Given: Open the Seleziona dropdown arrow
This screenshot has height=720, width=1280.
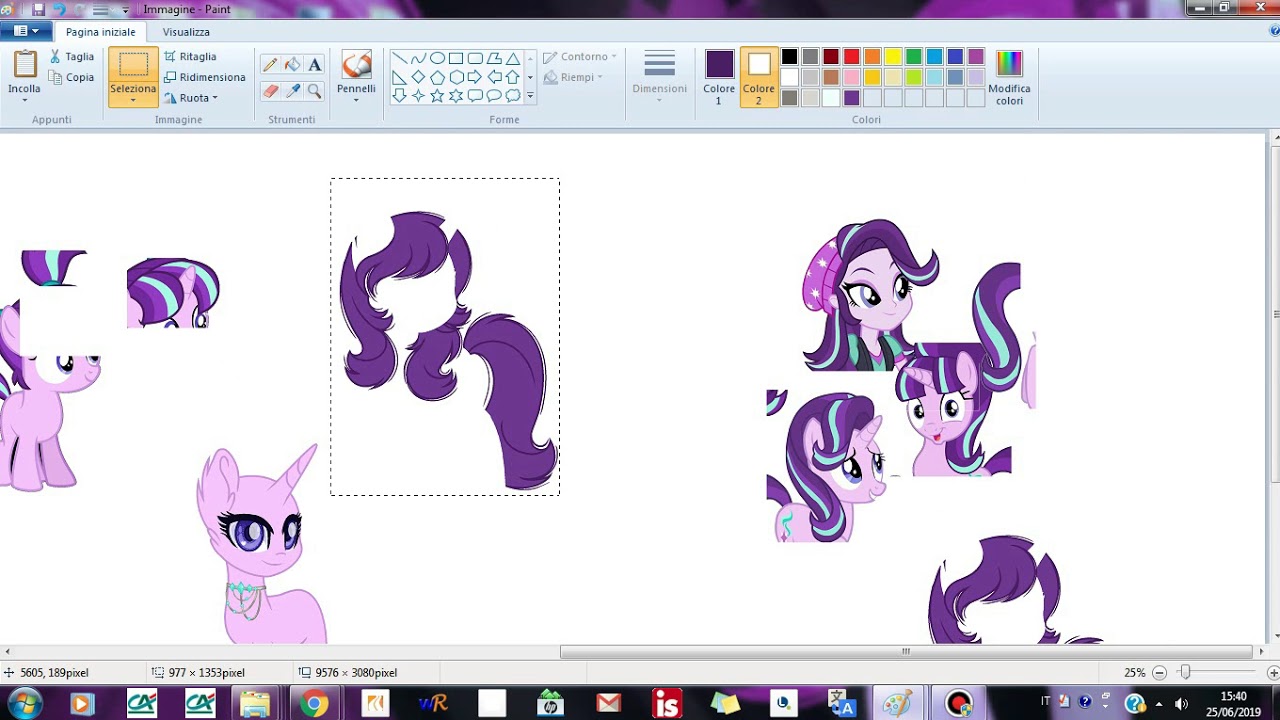Looking at the screenshot, I should [x=133, y=100].
